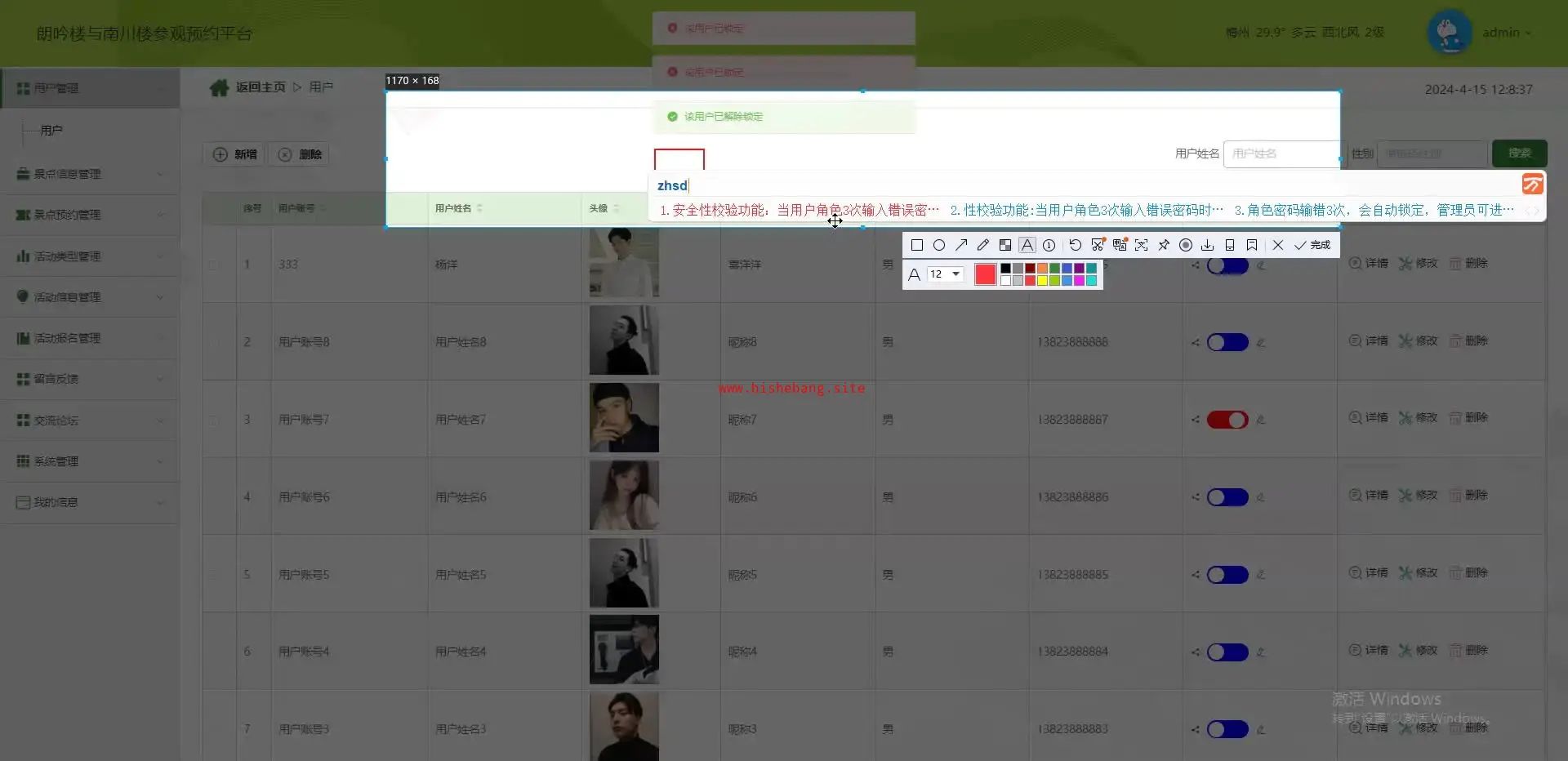This screenshot has width=1568, height=761.
Task: Select 用户管理 in the sidebar
Action: (x=90, y=88)
